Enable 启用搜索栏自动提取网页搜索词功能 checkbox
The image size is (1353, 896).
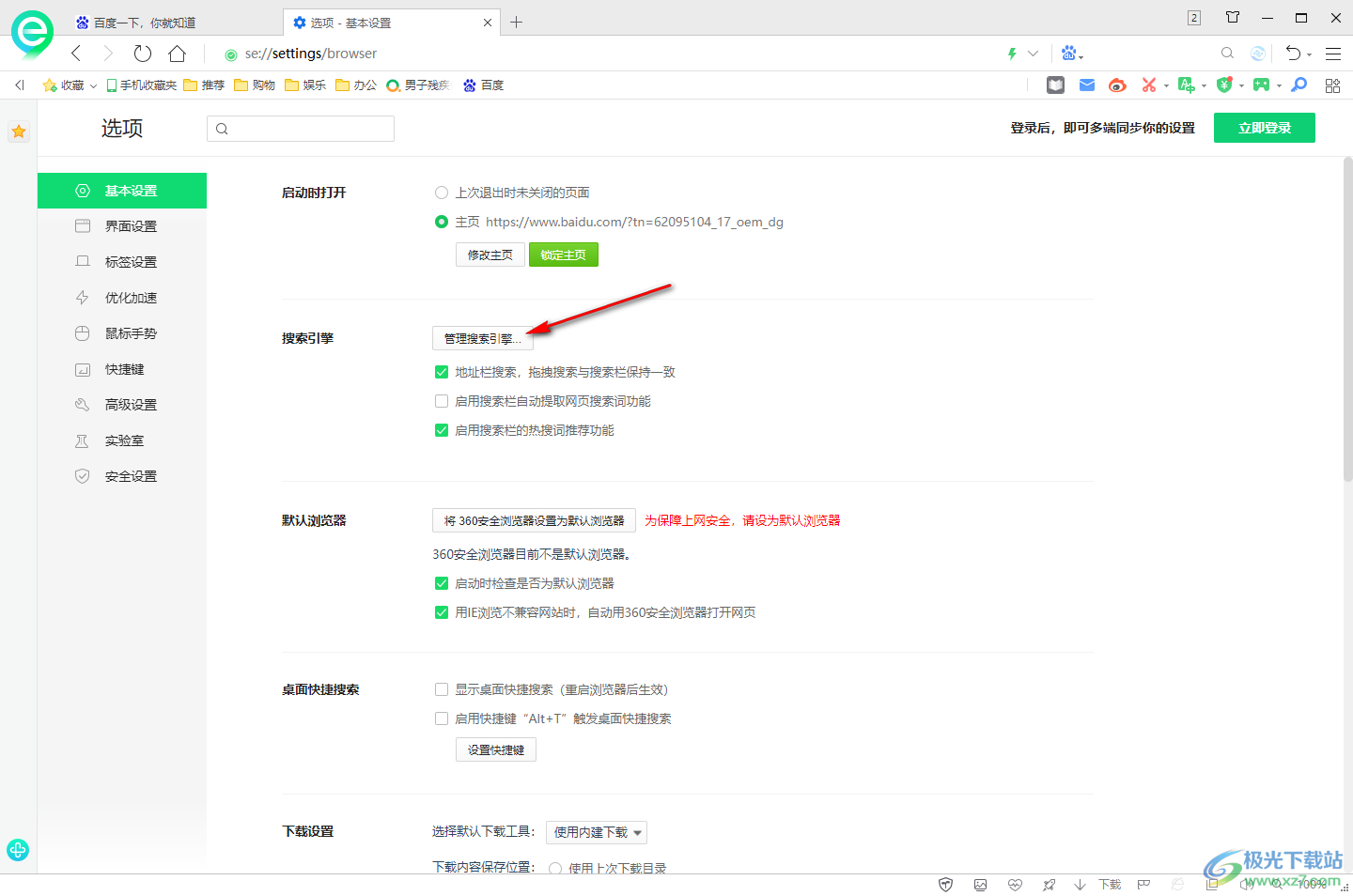point(442,401)
